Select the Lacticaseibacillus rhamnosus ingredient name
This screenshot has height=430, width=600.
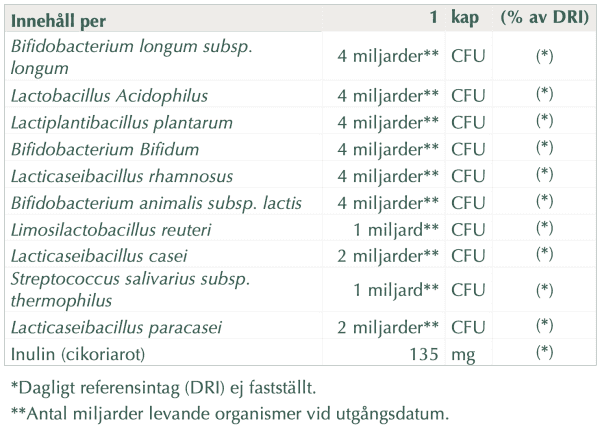click(x=123, y=176)
